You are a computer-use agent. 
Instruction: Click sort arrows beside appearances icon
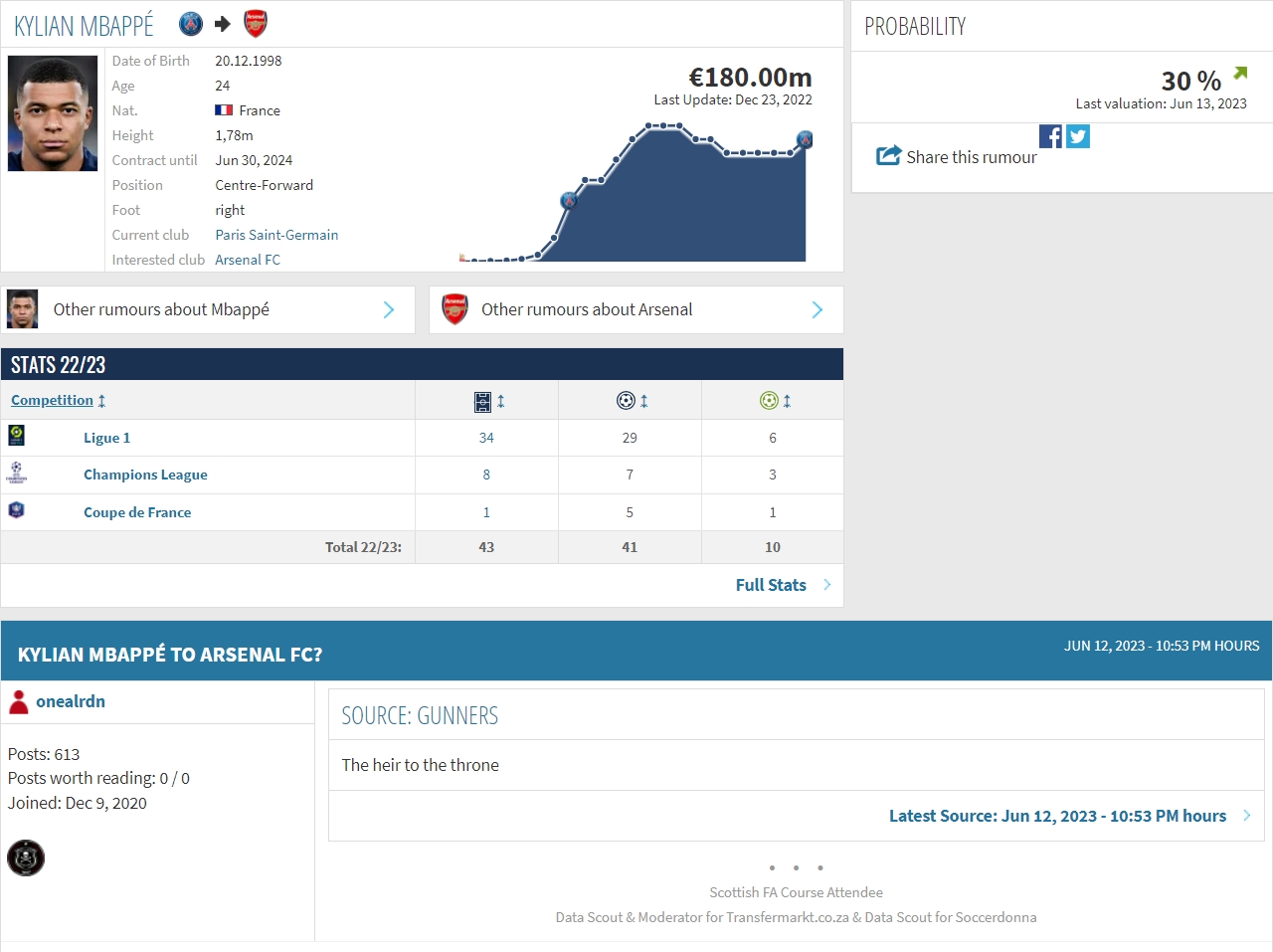(501, 401)
